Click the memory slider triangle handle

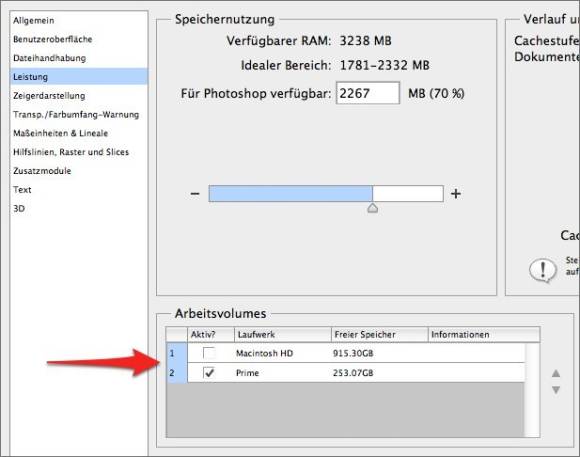[x=372, y=208]
